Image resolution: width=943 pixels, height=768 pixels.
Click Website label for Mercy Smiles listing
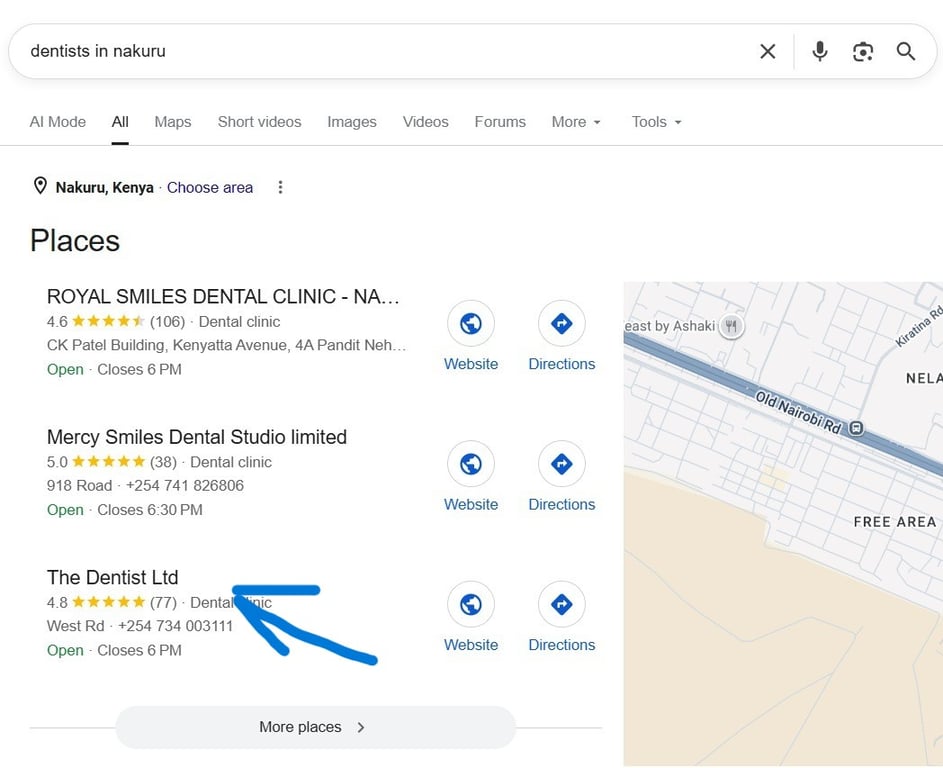(471, 505)
